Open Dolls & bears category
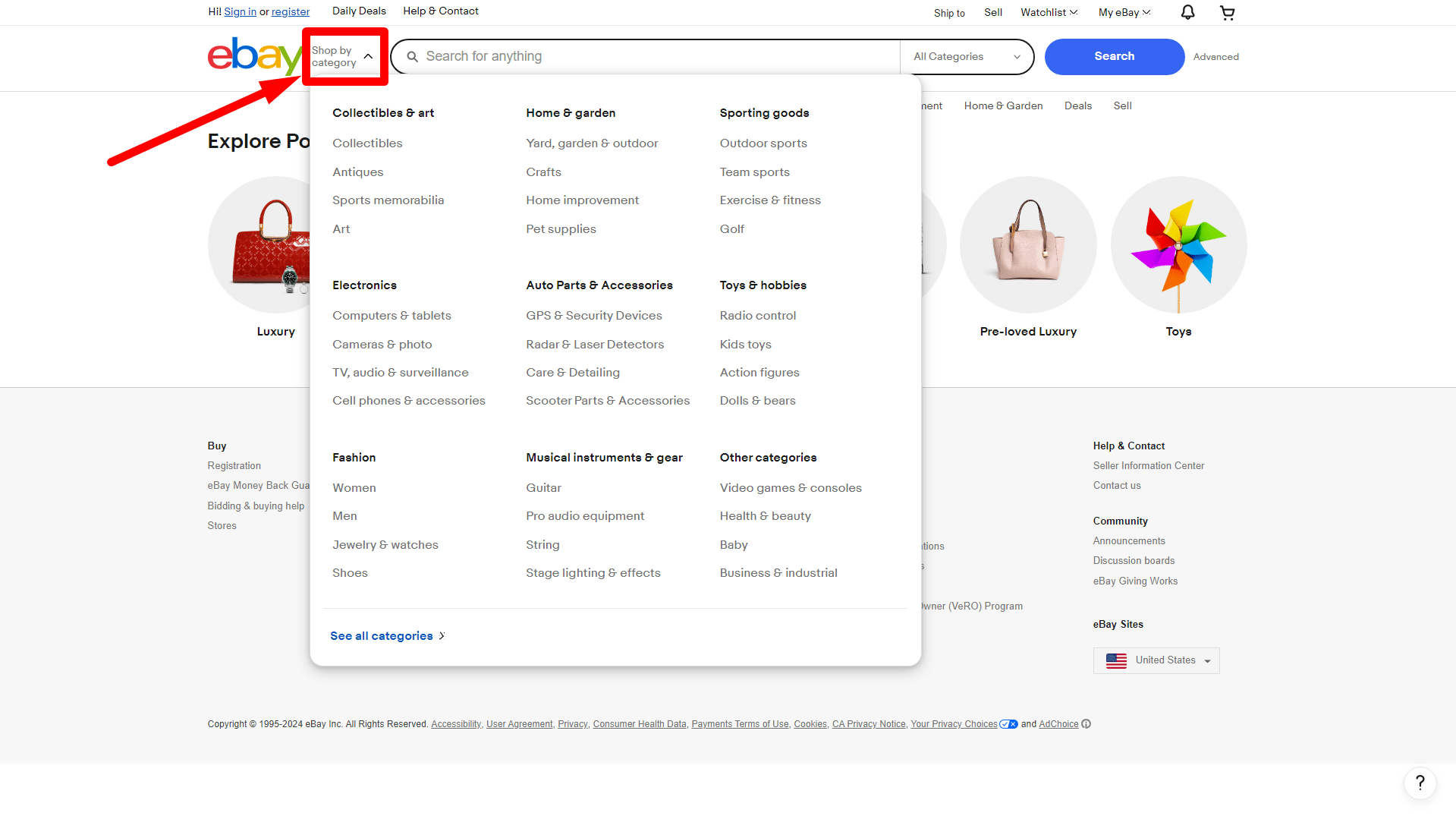Image resolution: width=1456 pixels, height=819 pixels. pyautogui.click(x=757, y=401)
